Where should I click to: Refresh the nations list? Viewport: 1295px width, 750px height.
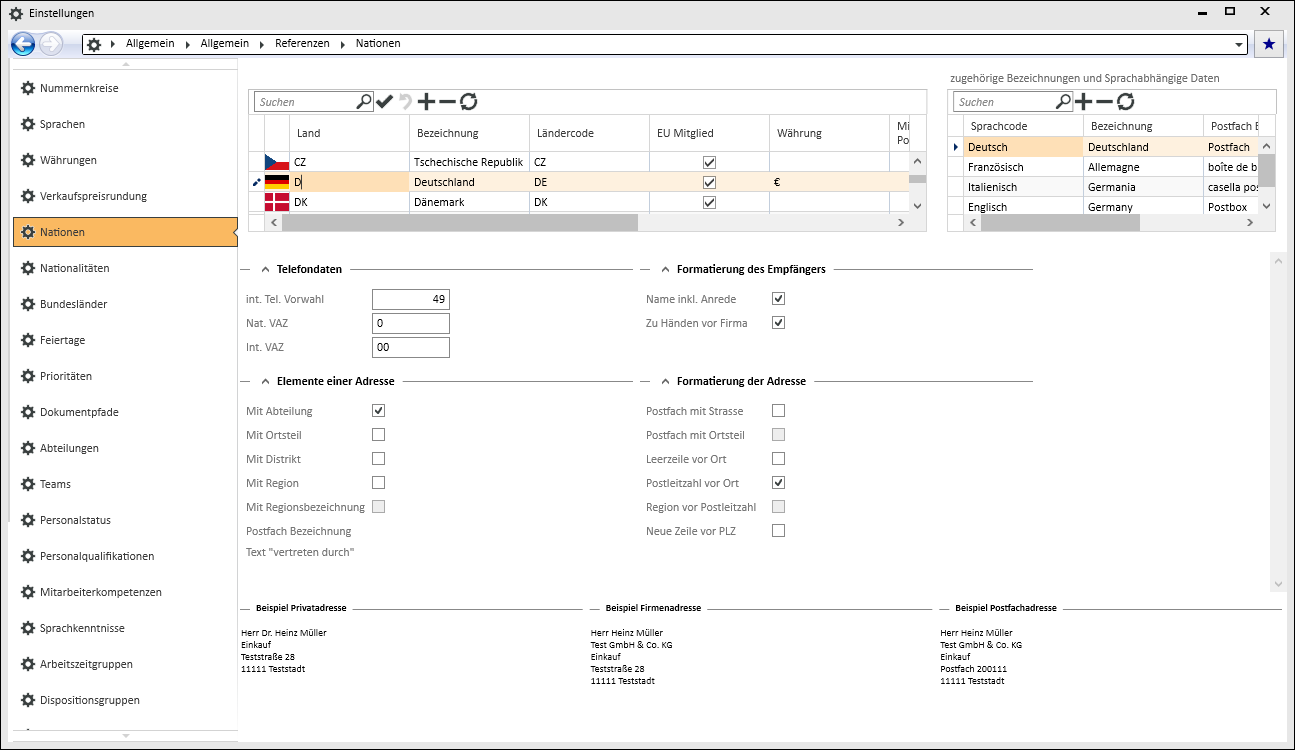pyautogui.click(x=468, y=102)
